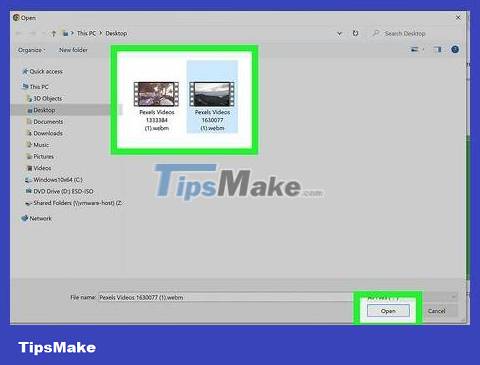Open the view options dropdown arrow
The height and width of the screenshot is (365, 480).
423,50
